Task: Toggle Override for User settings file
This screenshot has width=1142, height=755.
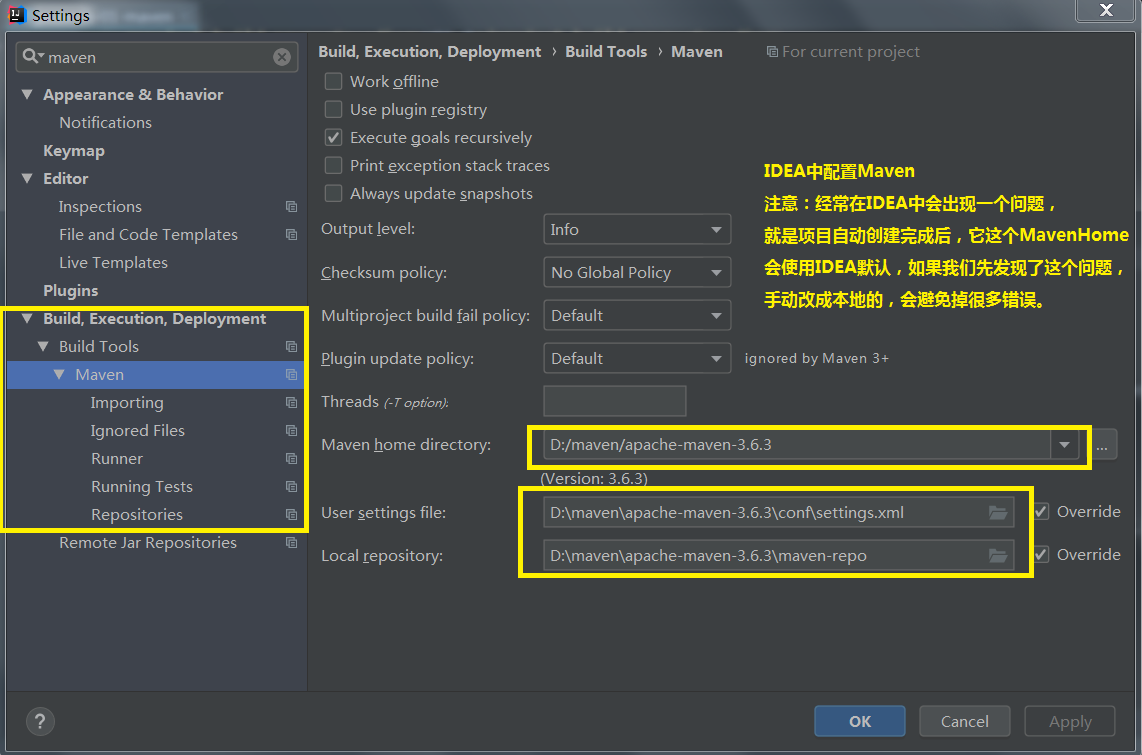Action: pos(1041,511)
